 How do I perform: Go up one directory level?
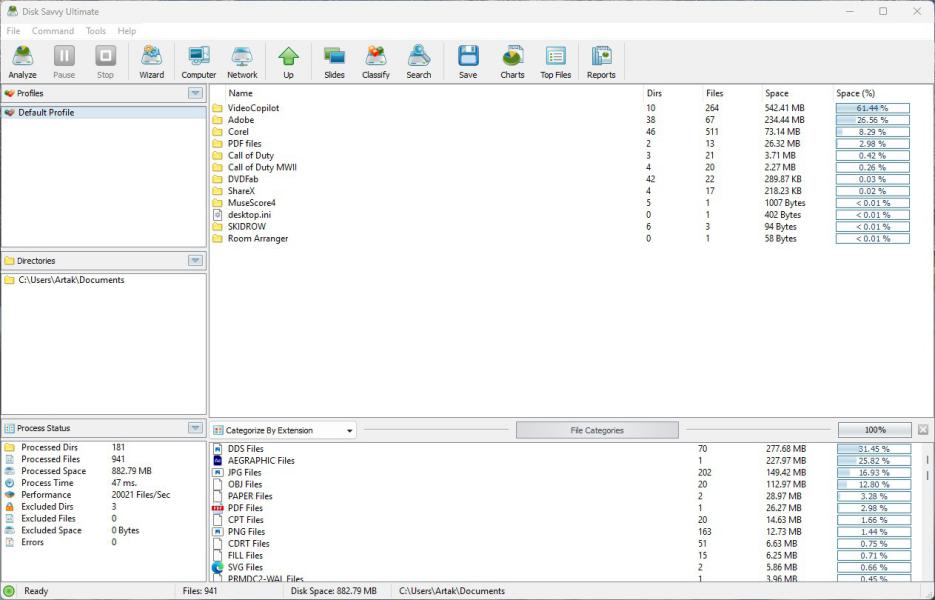click(x=288, y=62)
